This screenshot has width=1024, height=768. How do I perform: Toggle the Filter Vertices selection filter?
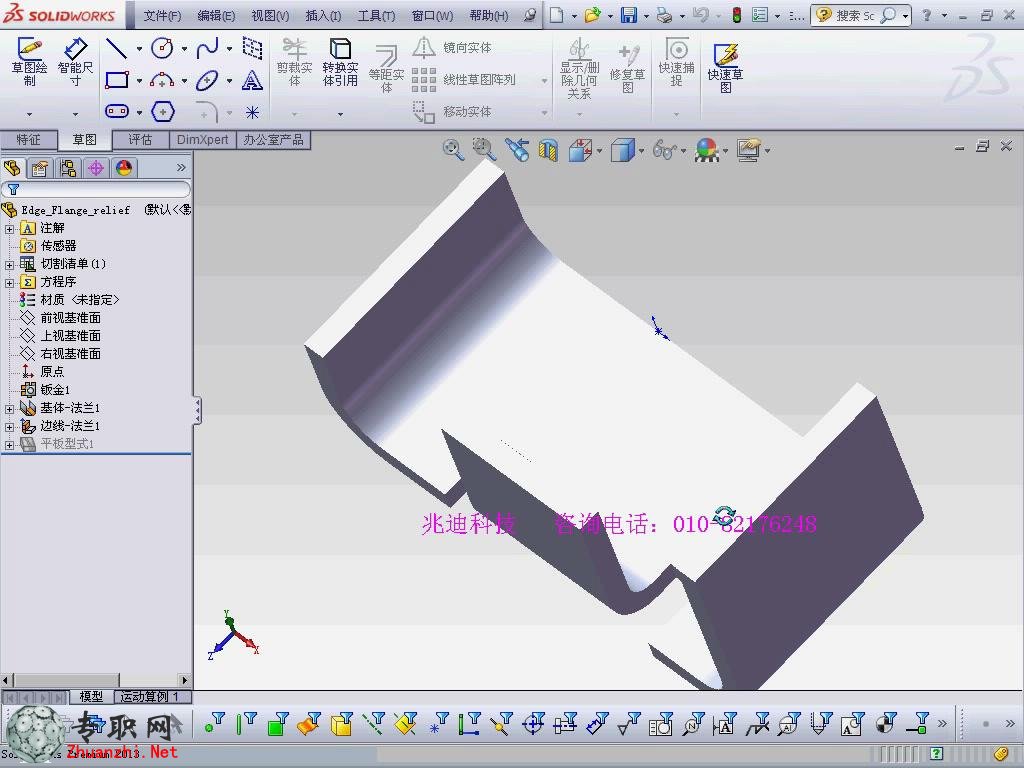214,724
